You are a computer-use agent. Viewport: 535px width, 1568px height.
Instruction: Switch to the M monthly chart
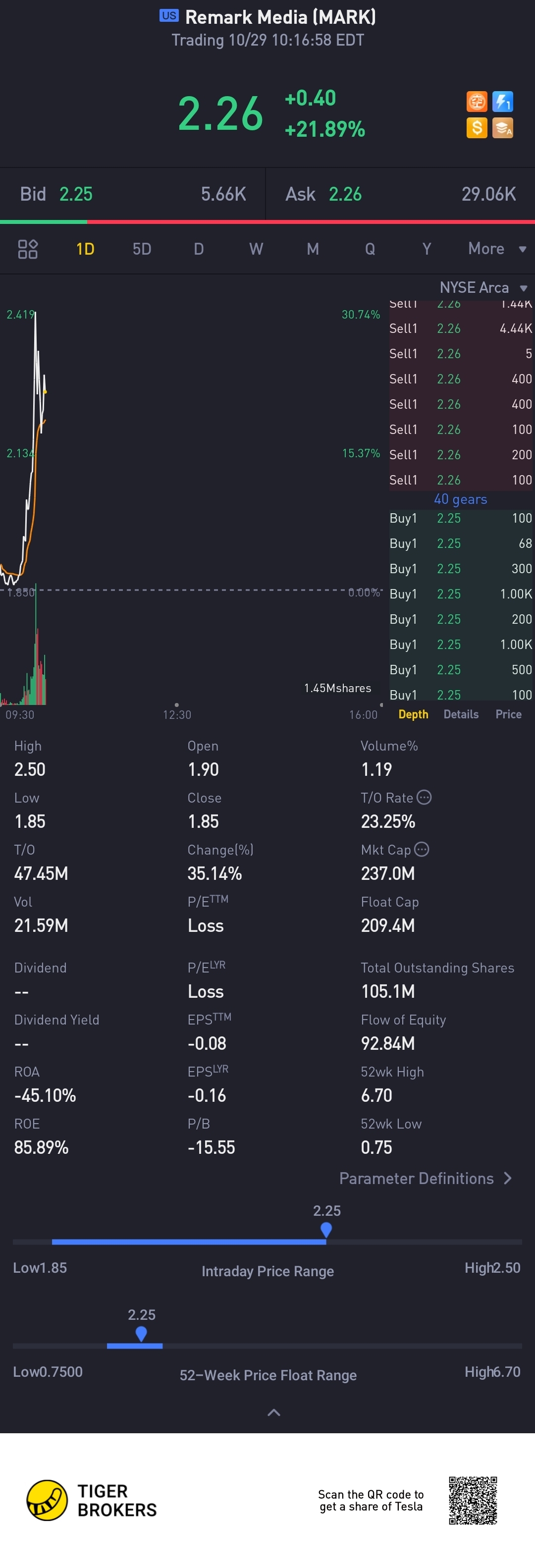[313, 249]
